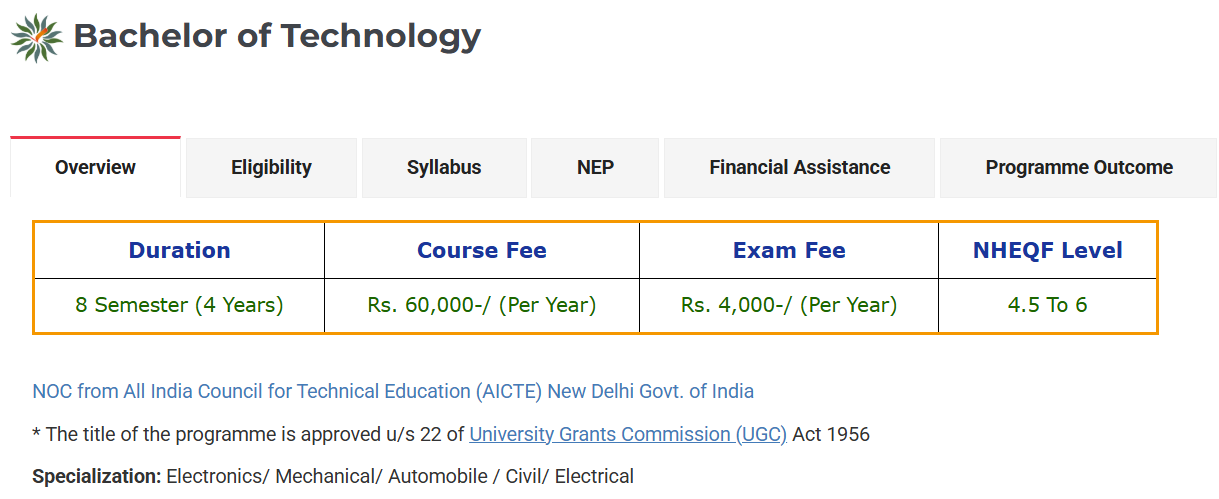Click the bold Specialization label
Viewport: 1219px width, 499px height.
96,477
